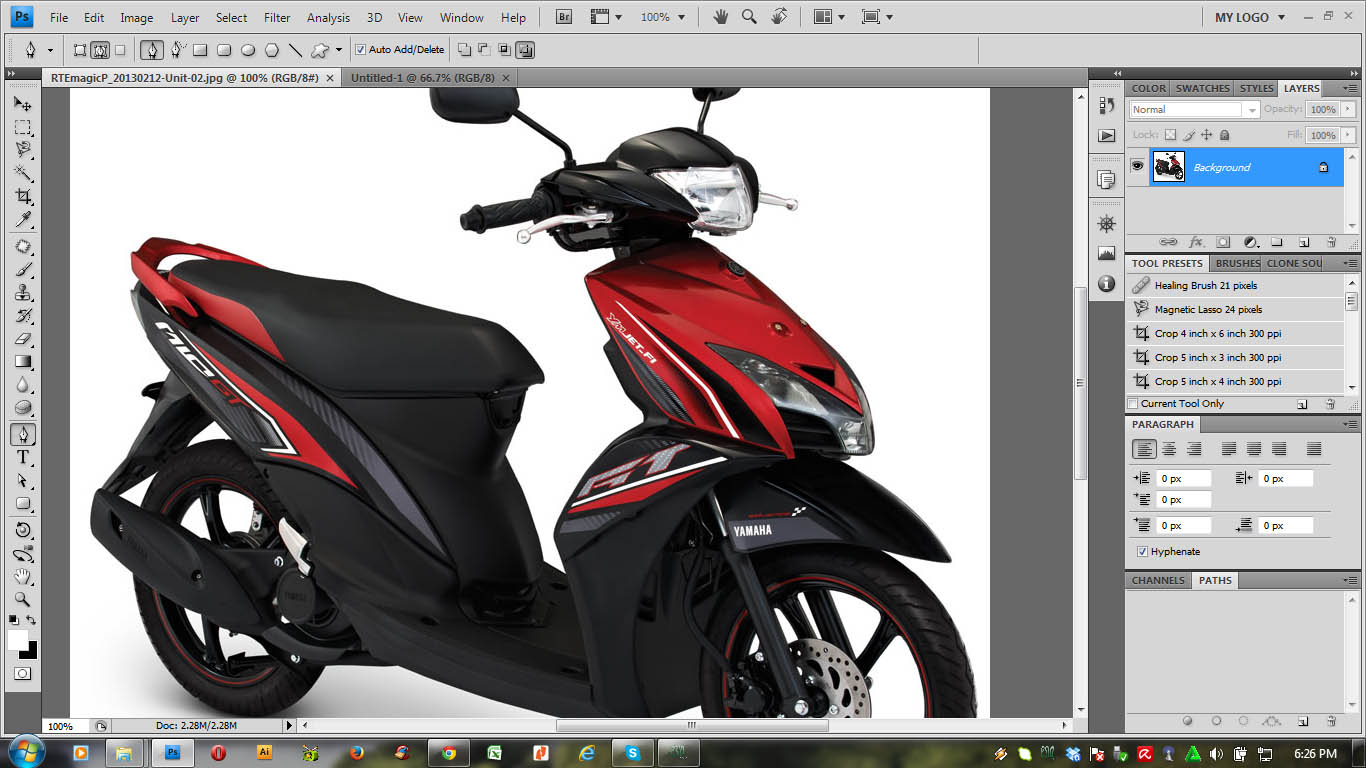Switch to the Swatches tab

1203,88
